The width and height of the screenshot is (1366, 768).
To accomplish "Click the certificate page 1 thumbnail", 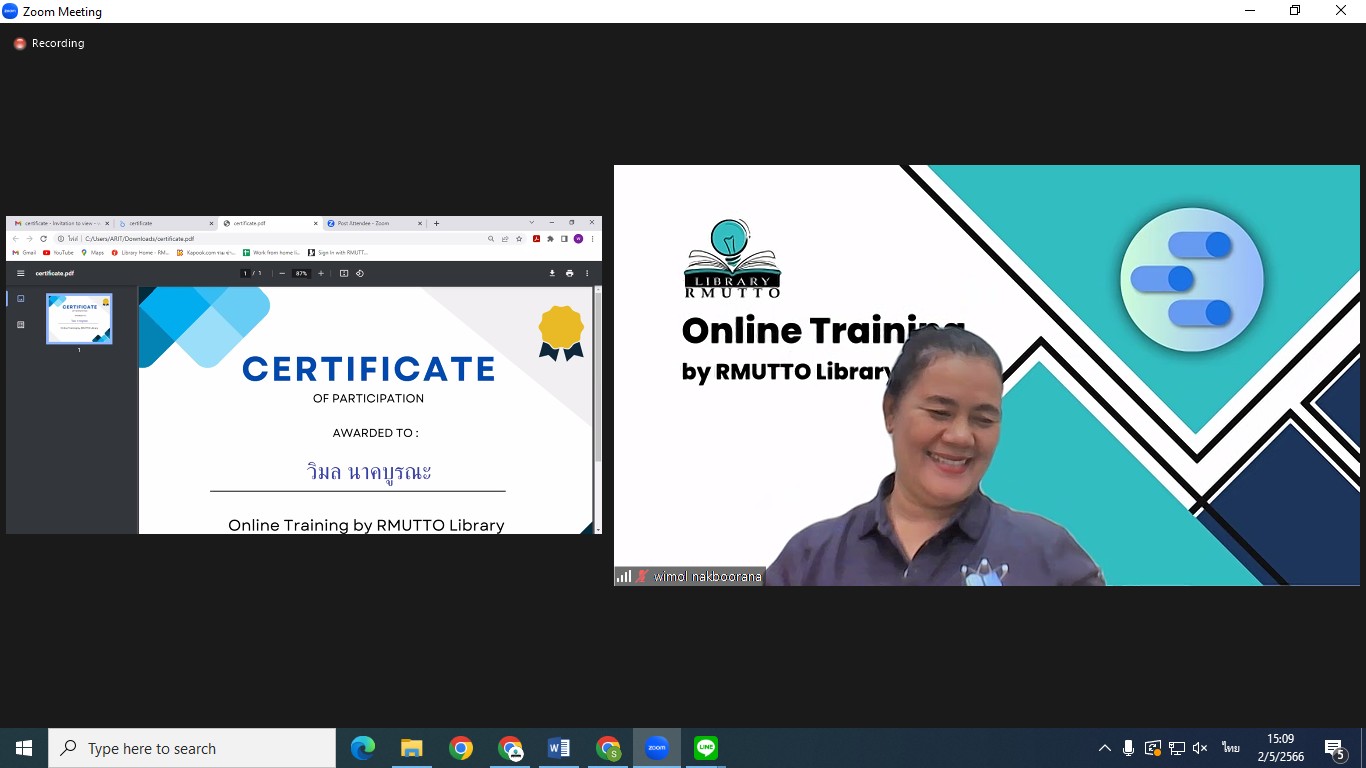I will click(x=79, y=319).
